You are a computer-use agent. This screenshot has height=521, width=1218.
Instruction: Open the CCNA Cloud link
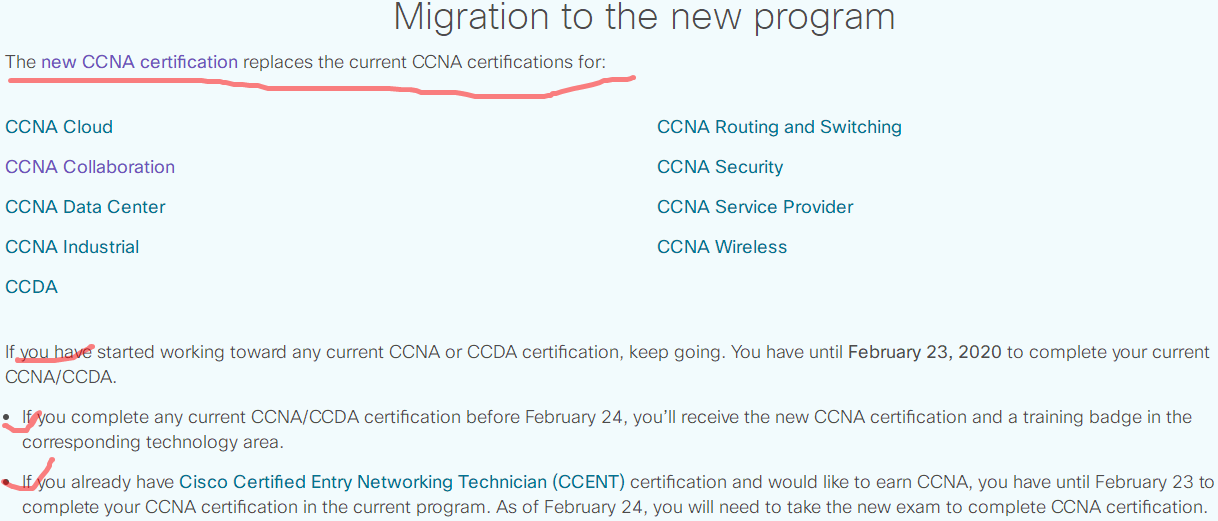point(59,127)
